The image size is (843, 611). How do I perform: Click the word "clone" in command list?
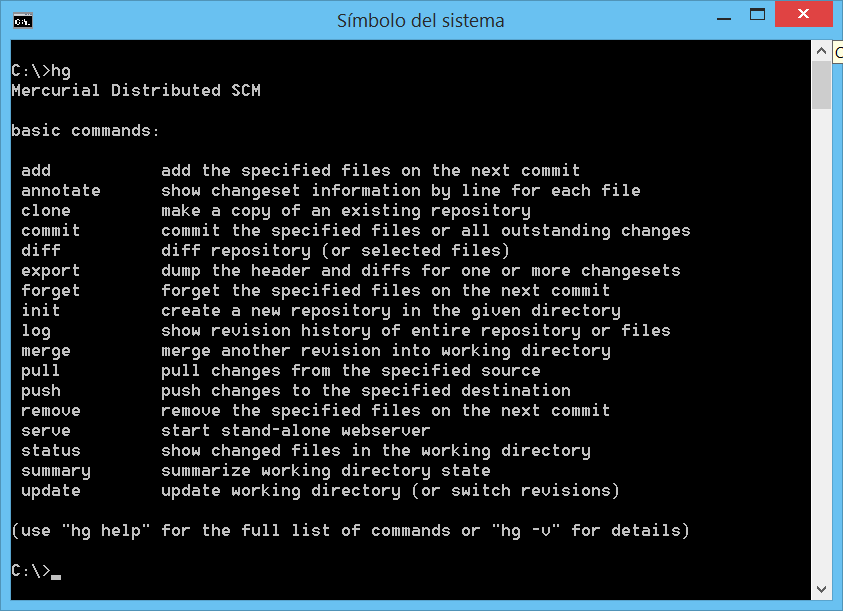click(x=46, y=211)
